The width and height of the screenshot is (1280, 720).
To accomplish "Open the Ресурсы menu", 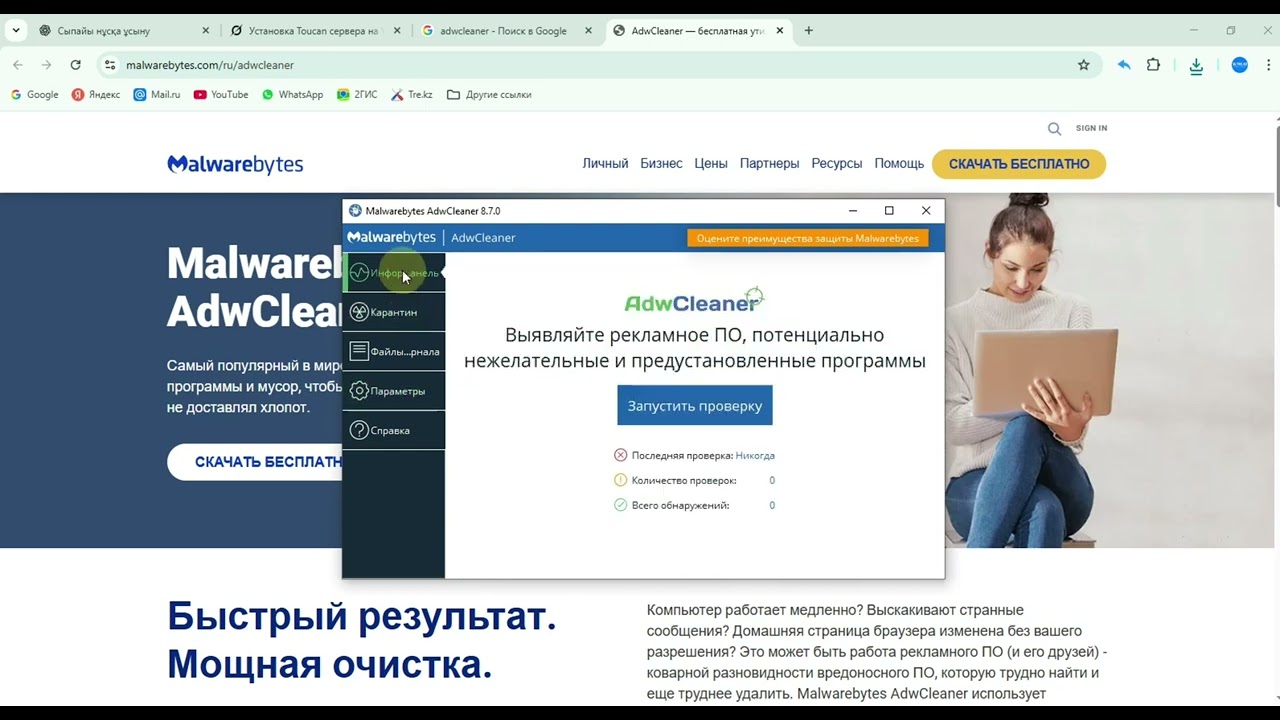I will [x=837, y=164].
